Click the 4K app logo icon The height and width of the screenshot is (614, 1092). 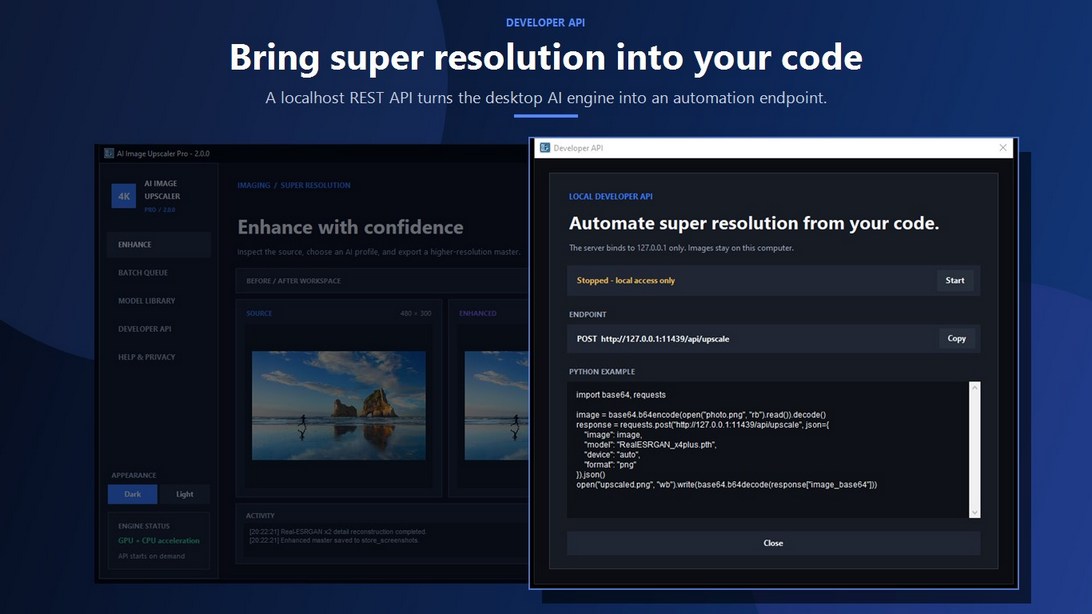(x=123, y=196)
